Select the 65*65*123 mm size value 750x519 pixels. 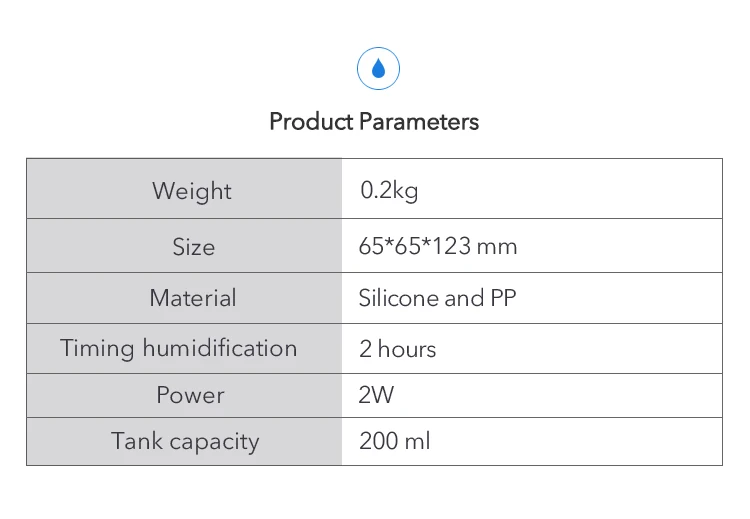pos(438,246)
